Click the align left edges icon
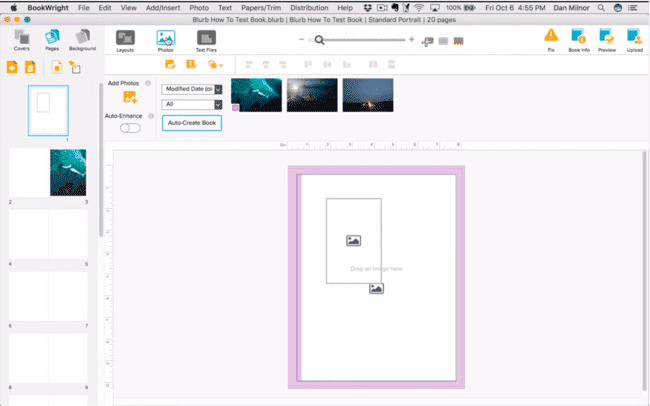650x406 pixels. pos(249,64)
